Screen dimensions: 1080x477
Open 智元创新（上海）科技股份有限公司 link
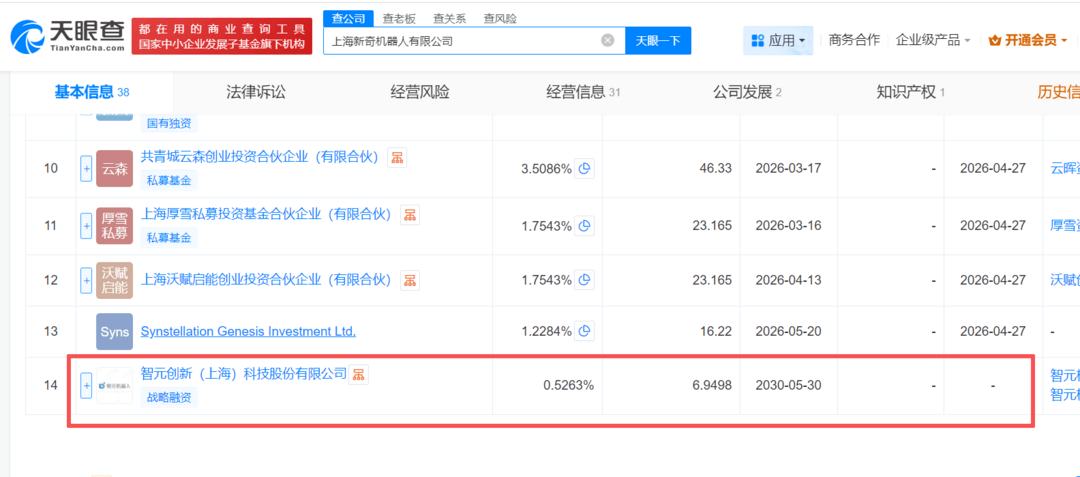[244, 374]
